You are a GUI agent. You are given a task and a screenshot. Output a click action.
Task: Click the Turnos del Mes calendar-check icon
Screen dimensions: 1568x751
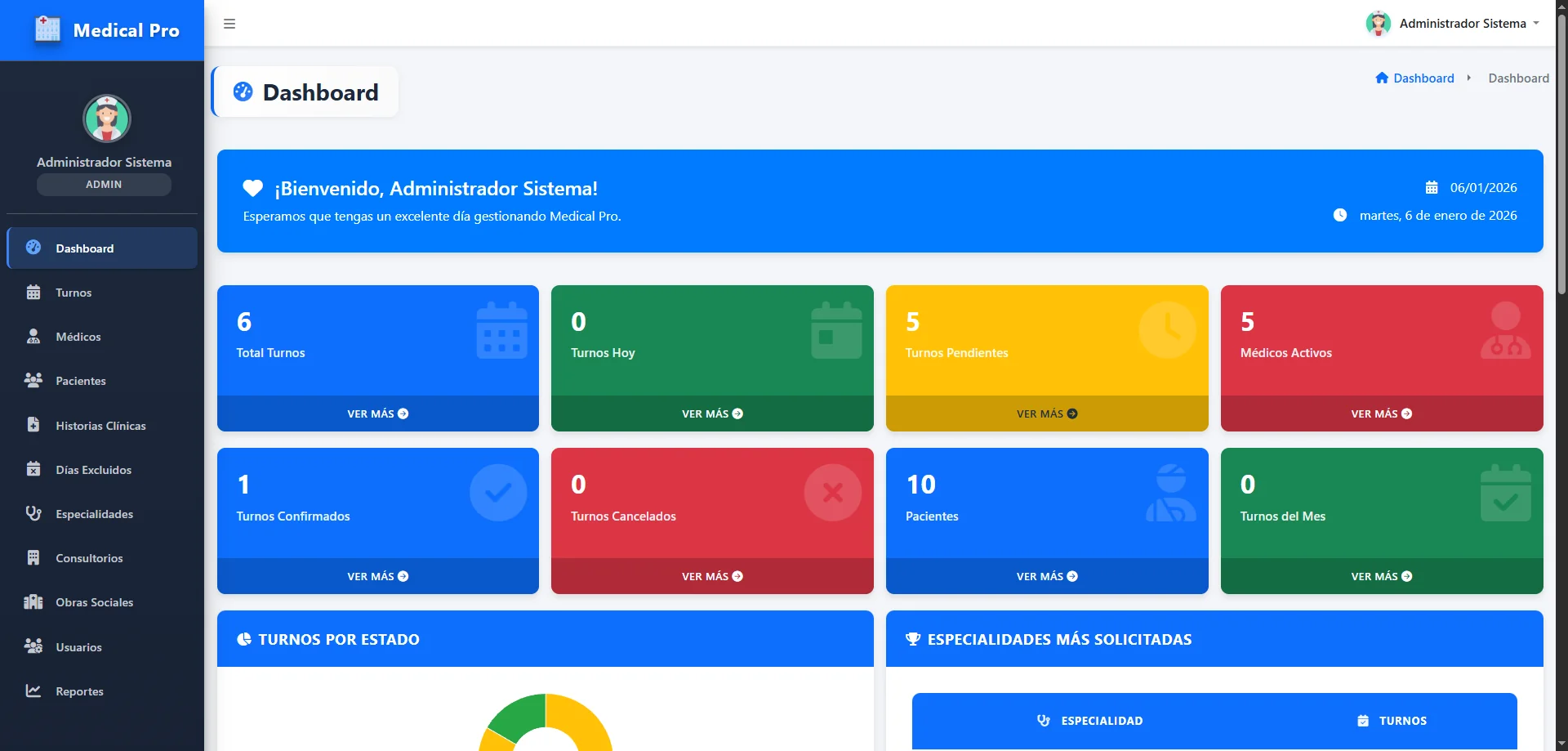(1506, 493)
